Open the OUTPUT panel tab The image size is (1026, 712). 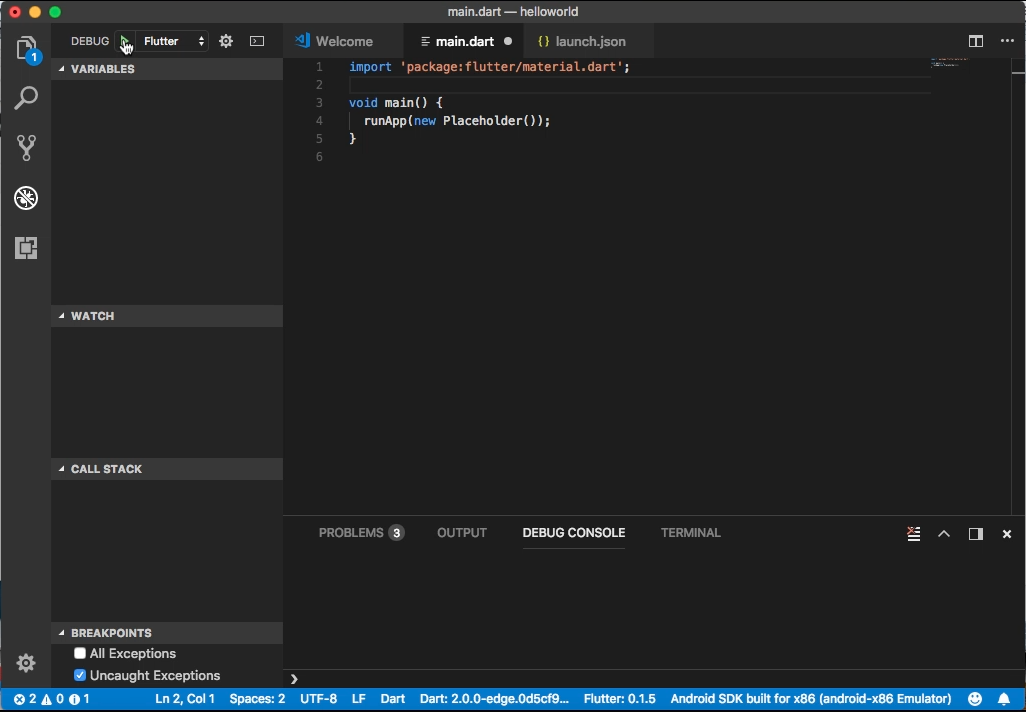tap(462, 533)
